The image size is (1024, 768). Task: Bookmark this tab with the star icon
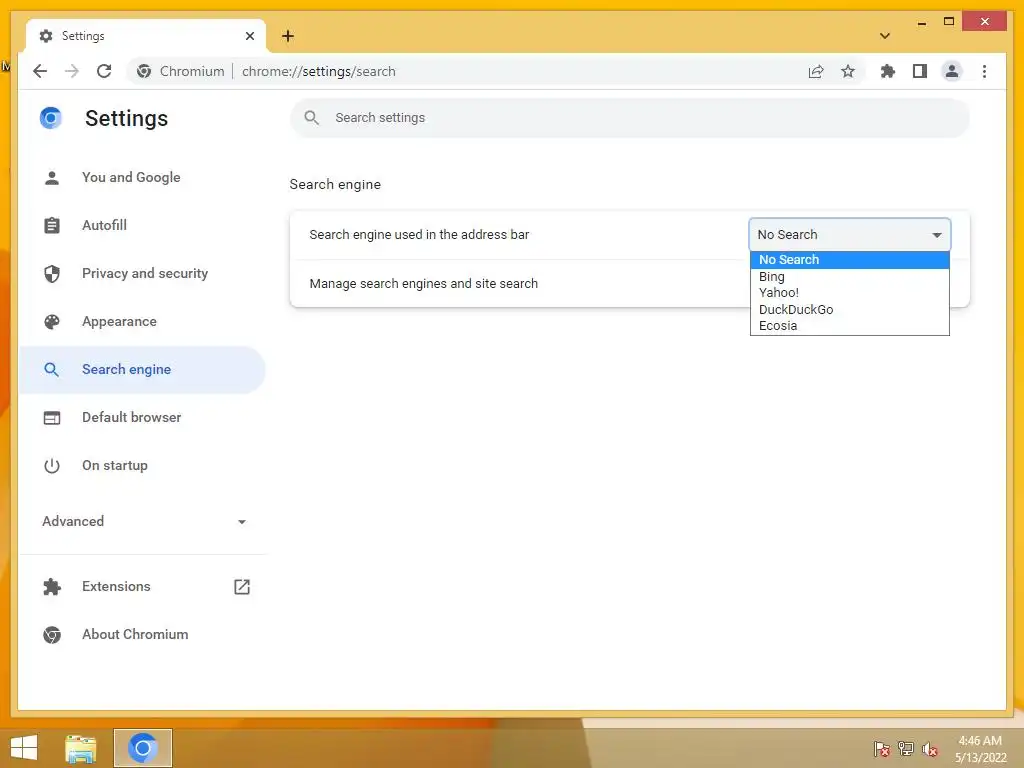[x=848, y=71]
